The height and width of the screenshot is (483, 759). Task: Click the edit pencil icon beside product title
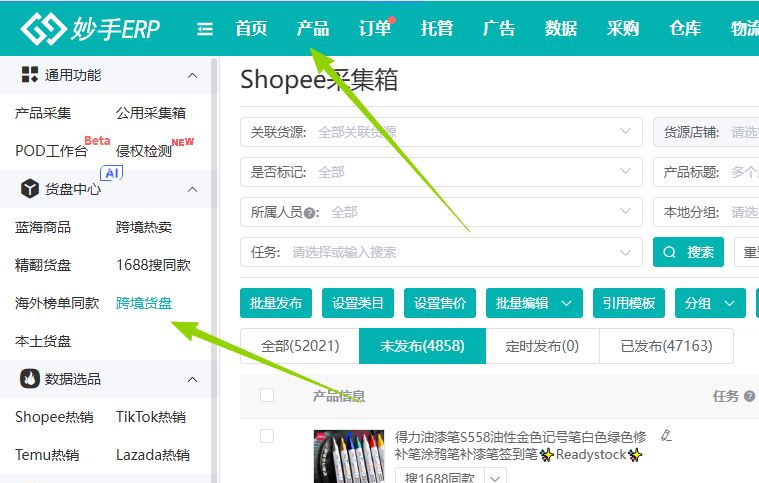coord(667,436)
